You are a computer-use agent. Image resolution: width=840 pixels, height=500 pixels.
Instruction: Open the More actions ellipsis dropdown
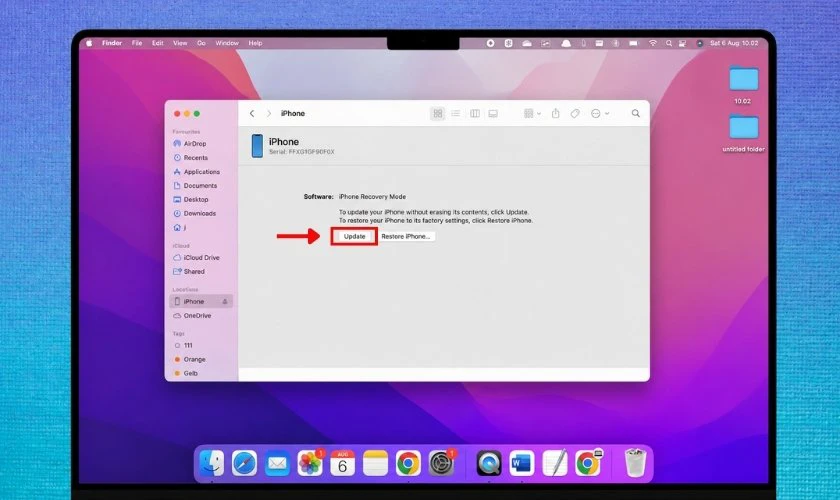point(599,114)
